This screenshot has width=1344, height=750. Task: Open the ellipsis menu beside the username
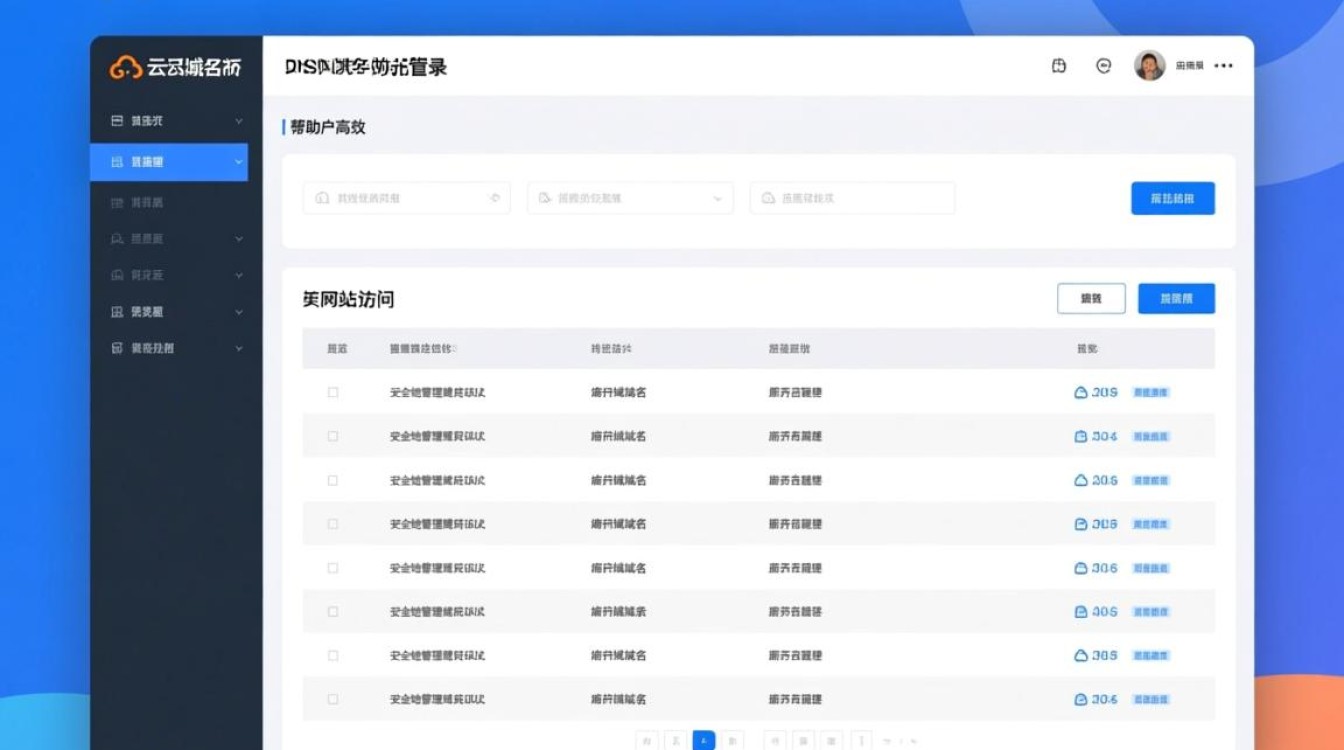(x=1223, y=65)
